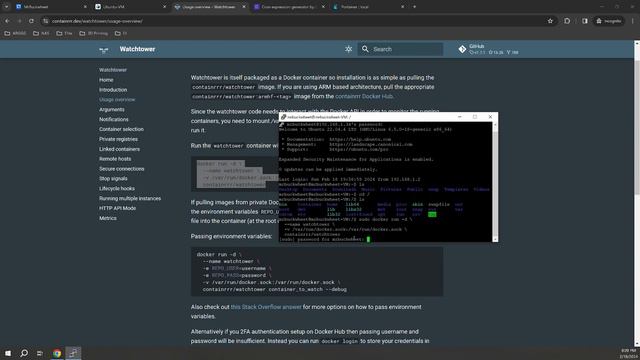Open the Home page in sidebar
Image resolution: width=640 pixels, height=360 pixels.
pos(106,80)
